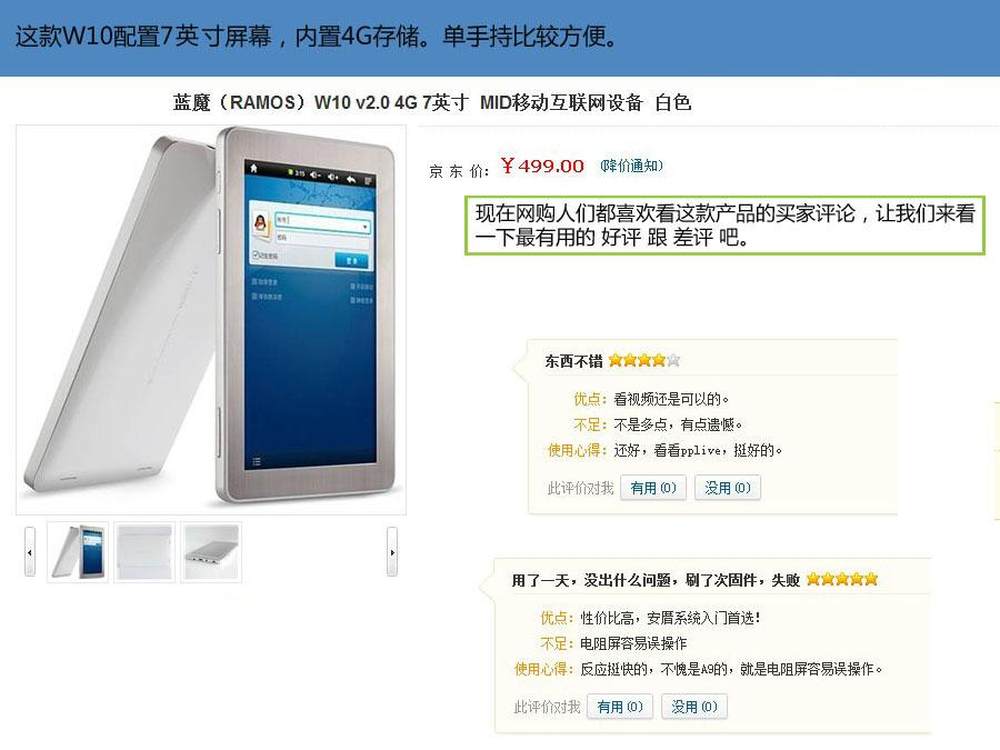Image resolution: width=1000 pixels, height=750 pixels.
Task: Click the review title 用了一天，没出什么问题
Action: [x=656, y=580]
